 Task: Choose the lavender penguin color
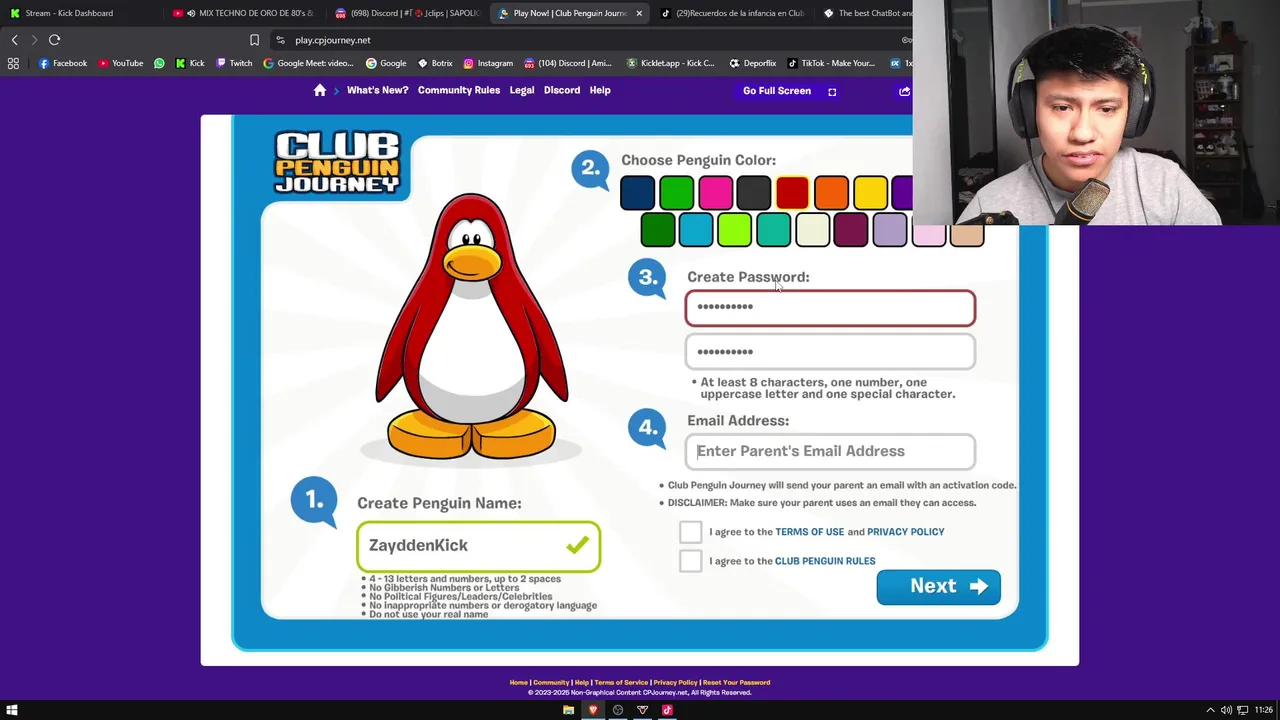889,230
